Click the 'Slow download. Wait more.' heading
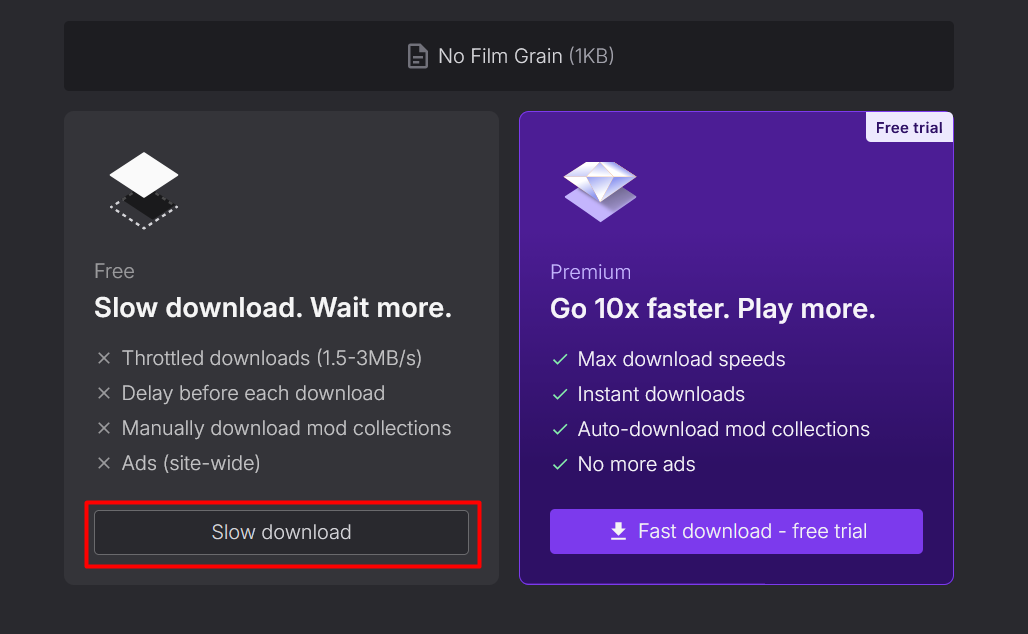 point(273,307)
